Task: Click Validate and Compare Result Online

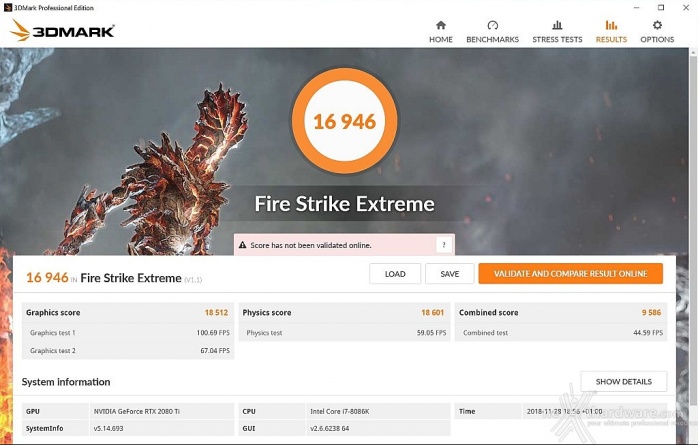Action: point(570,274)
